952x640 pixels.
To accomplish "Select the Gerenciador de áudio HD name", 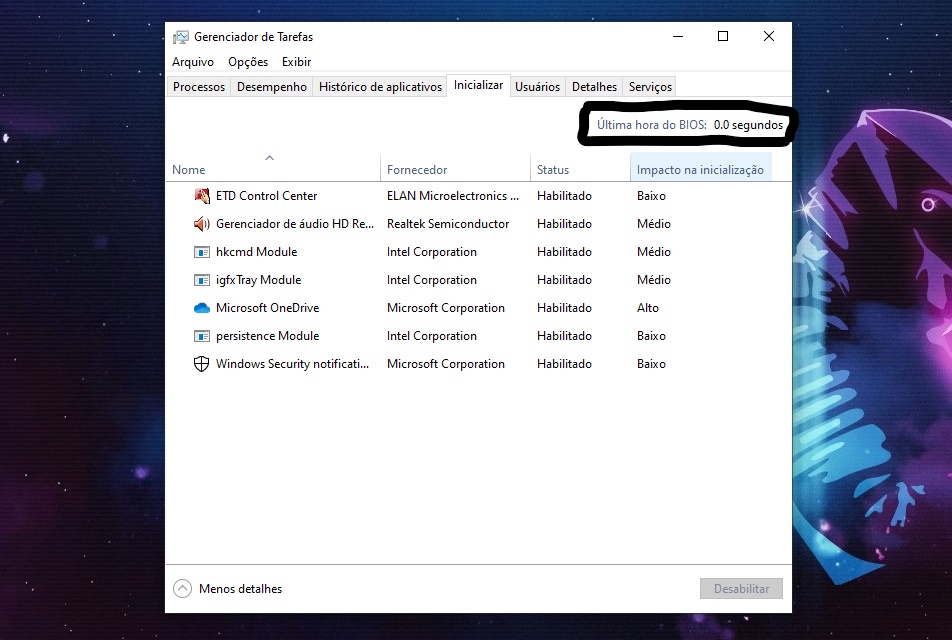I will (x=295, y=224).
